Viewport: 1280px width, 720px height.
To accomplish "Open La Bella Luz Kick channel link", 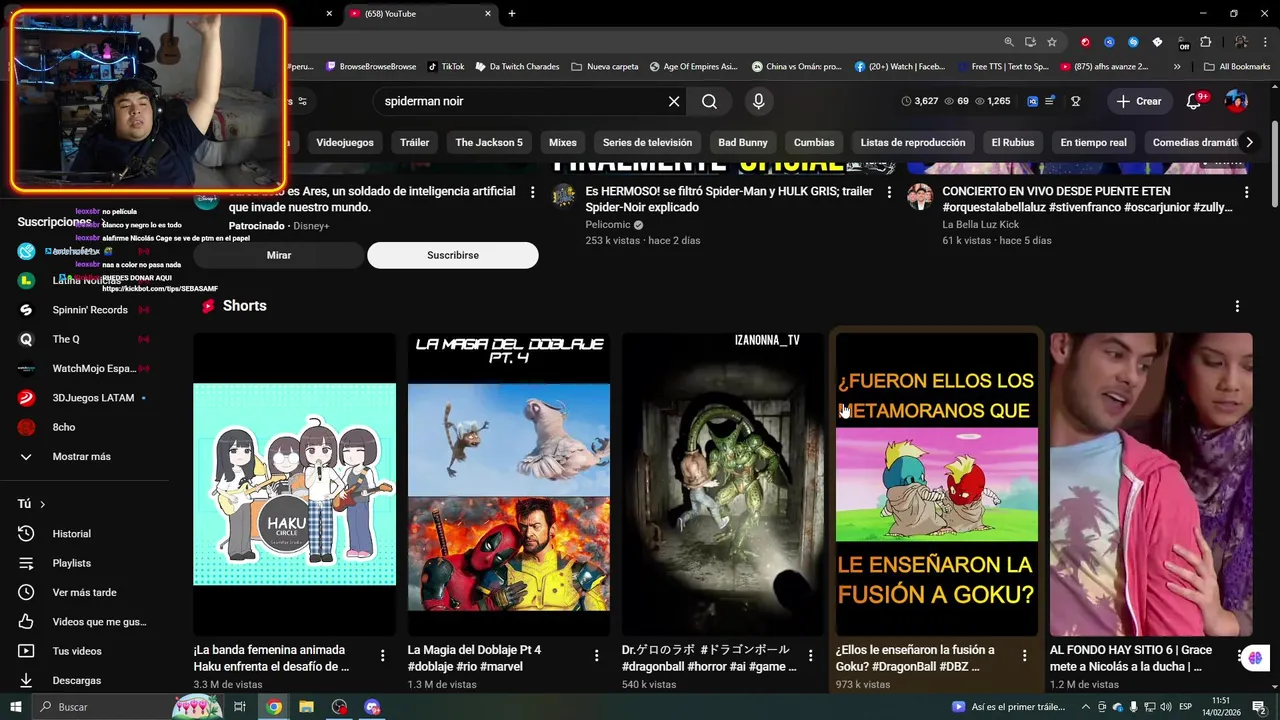I will tap(981, 225).
